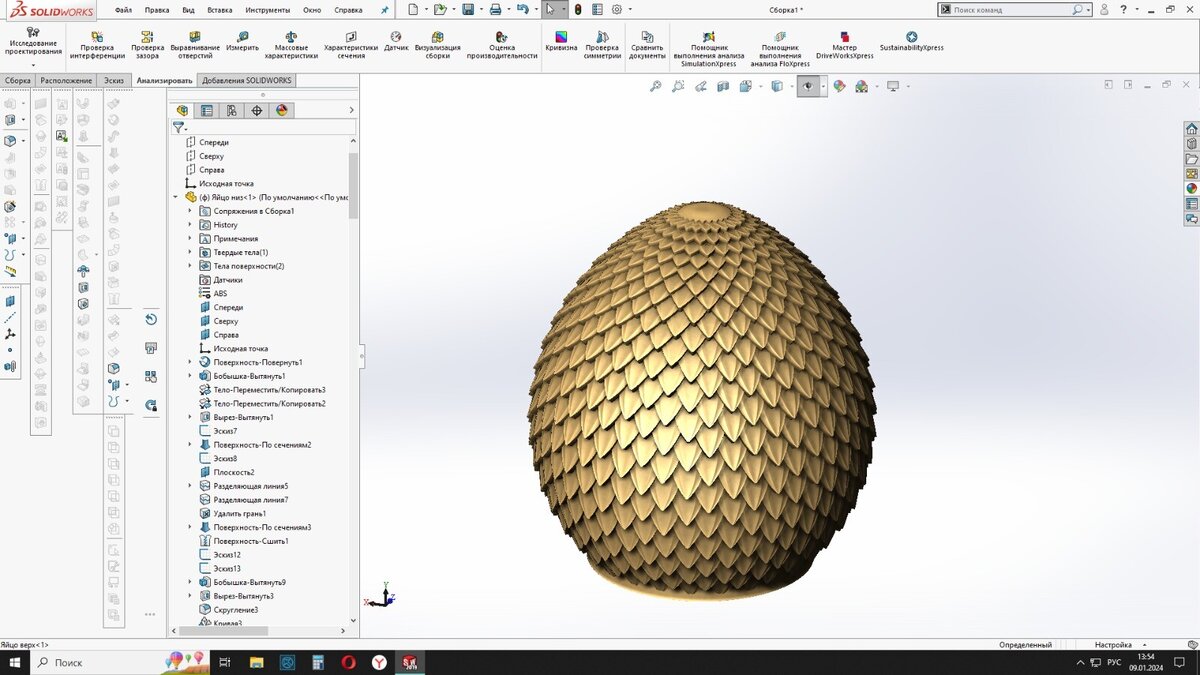Open the FeatureManager design tree tab
The width and height of the screenshot is (1200, 675).
tap(182, 111)
